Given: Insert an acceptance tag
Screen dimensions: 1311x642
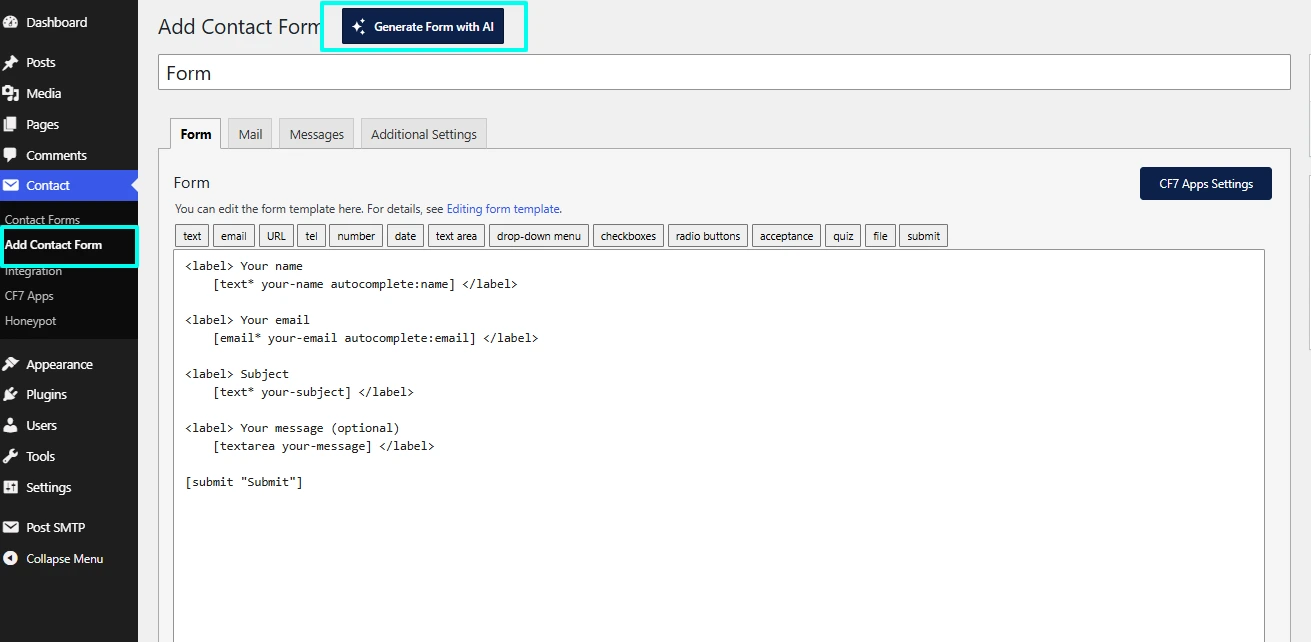Looking at the screenshot, I should pyautogui.click(x=786, y=236).
